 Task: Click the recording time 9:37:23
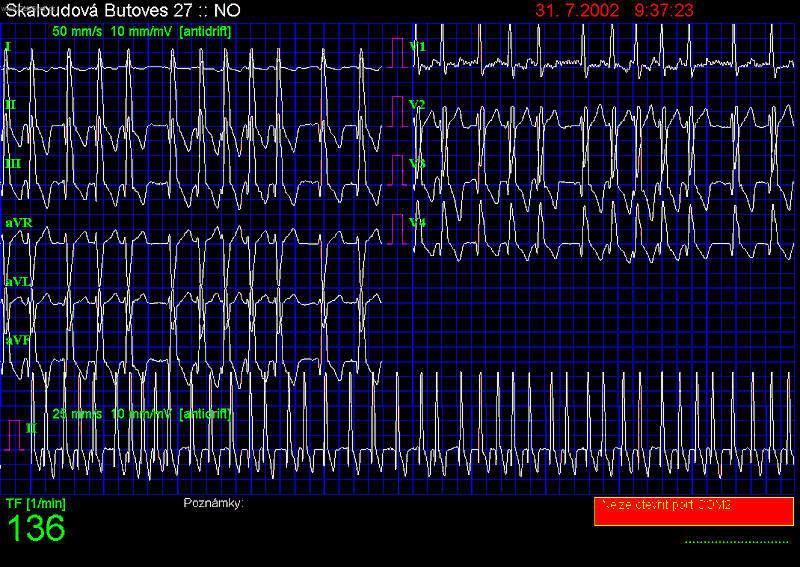657,10
